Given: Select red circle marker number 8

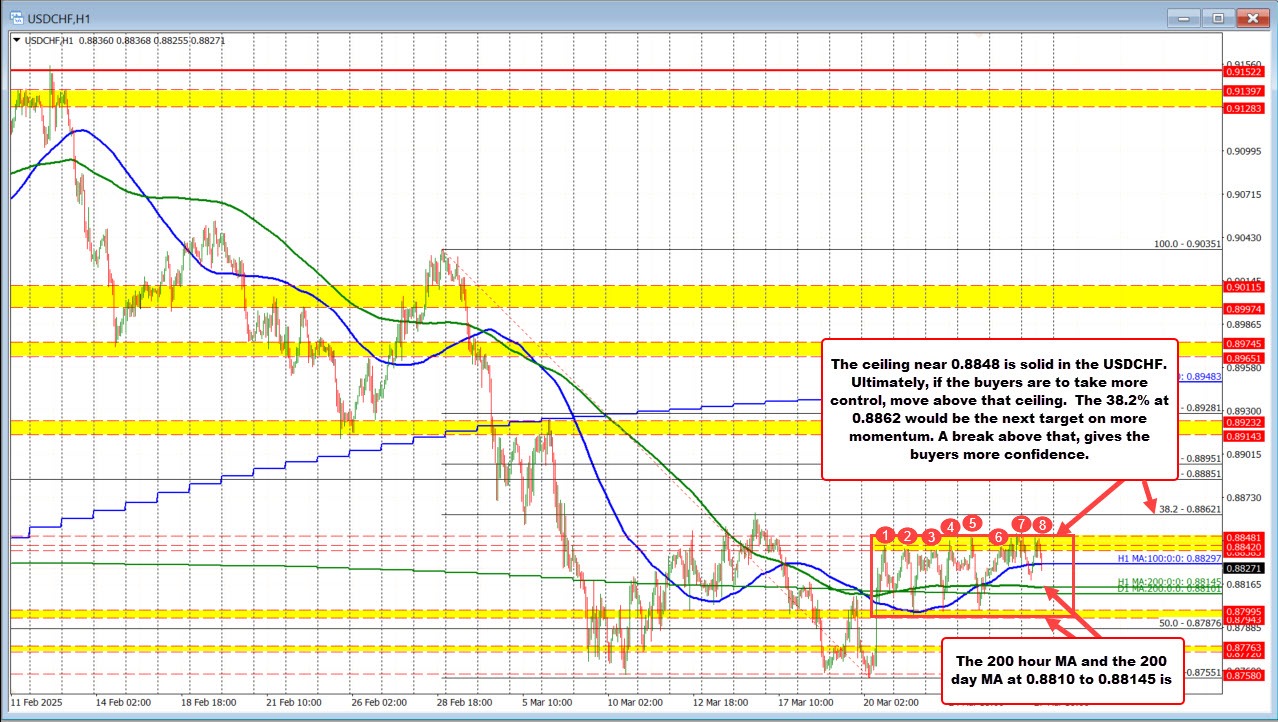Looking at the screenshot, I should tap(1043, 525).
